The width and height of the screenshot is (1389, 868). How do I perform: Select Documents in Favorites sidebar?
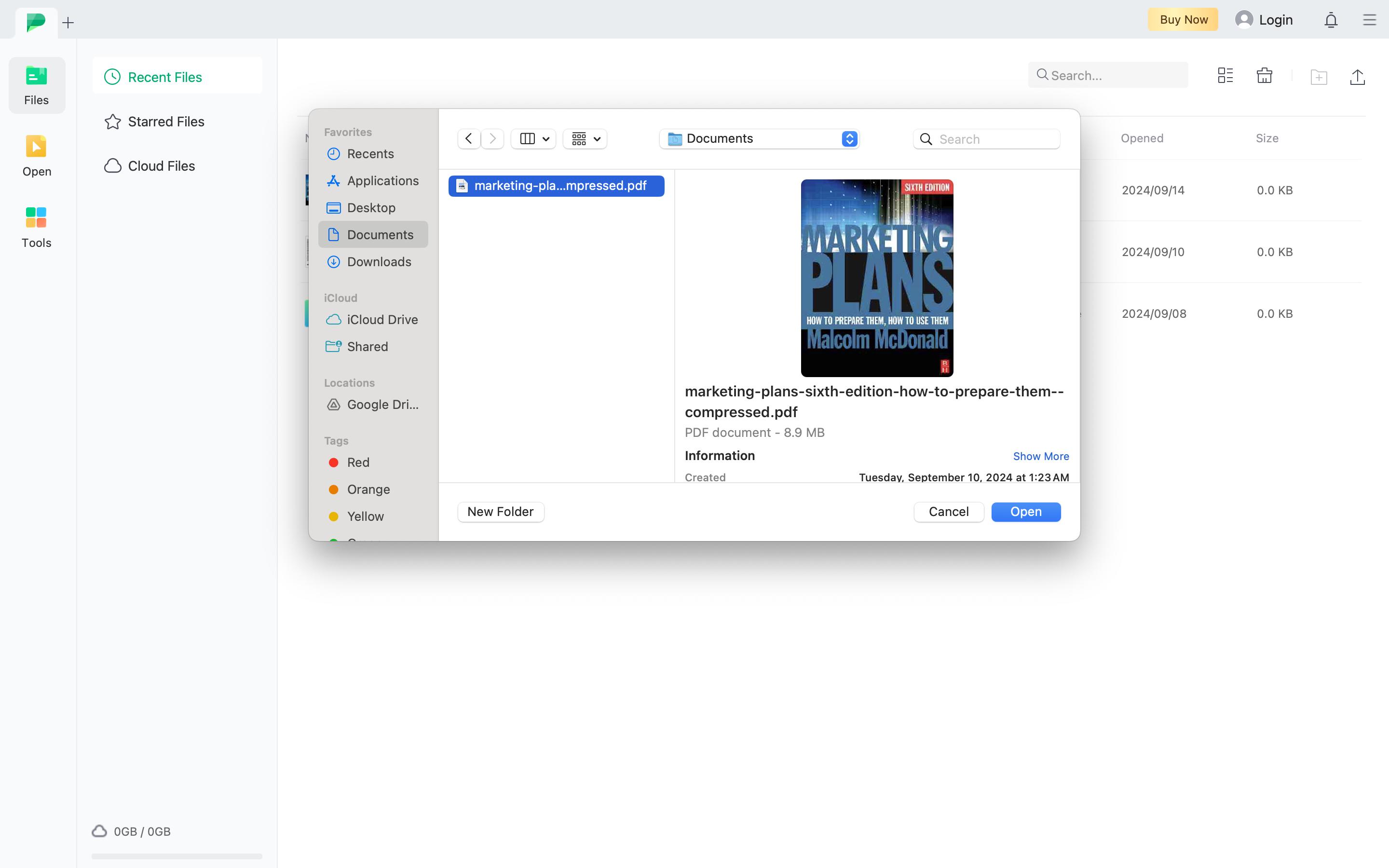(373, 235)
